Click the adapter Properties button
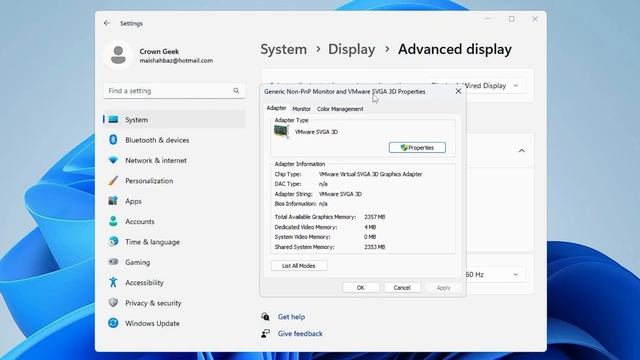Screen dimensions: 640x360 click(x=417, y=147)
